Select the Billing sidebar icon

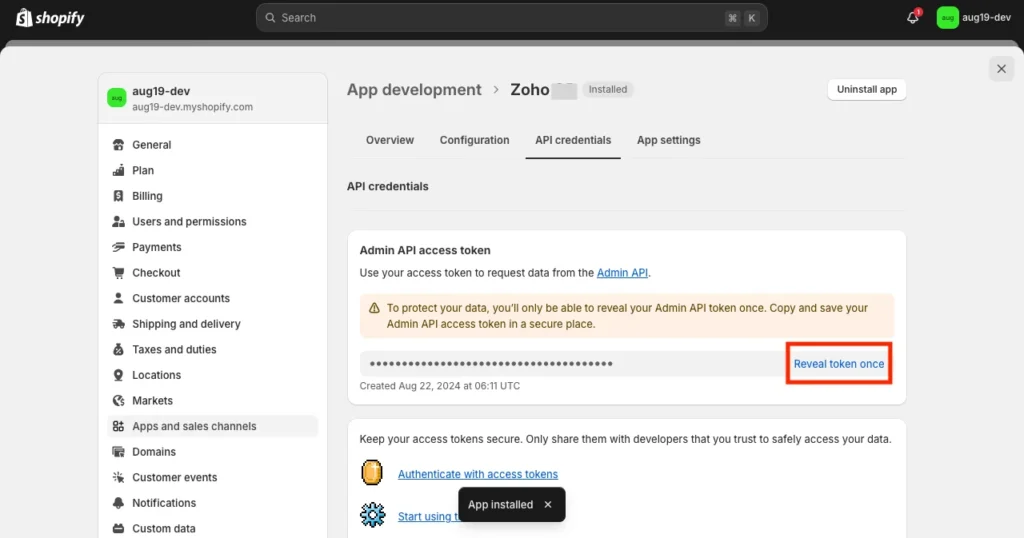(119, 196)
